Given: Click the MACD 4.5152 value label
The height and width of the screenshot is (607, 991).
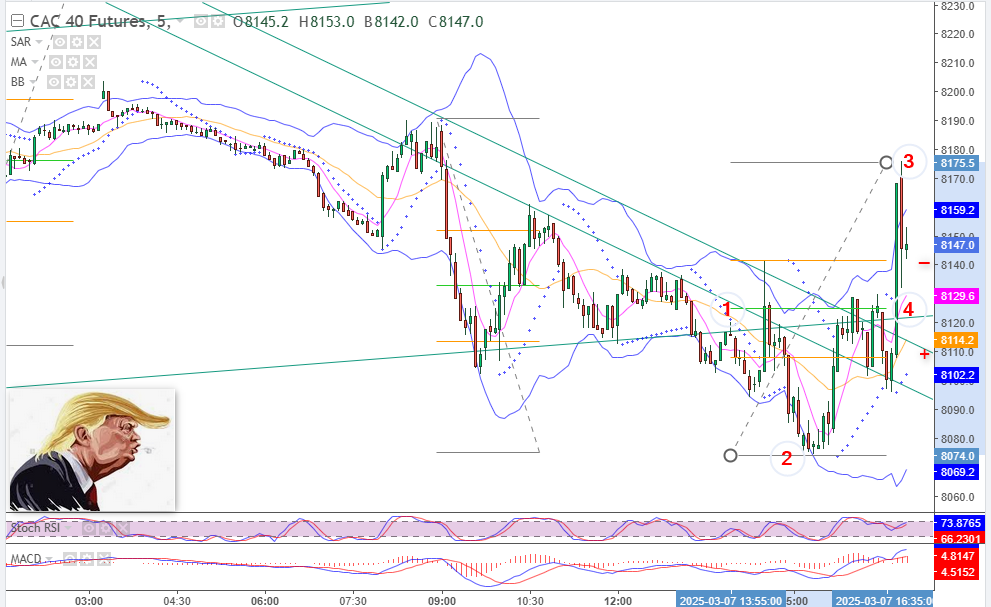Looking at the screenshot, I should (x=958, y=572).
